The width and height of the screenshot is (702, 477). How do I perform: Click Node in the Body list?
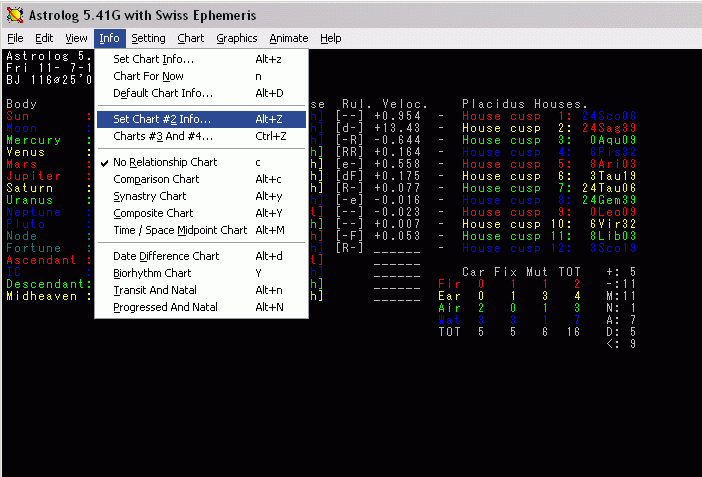(x=21, y=236)
